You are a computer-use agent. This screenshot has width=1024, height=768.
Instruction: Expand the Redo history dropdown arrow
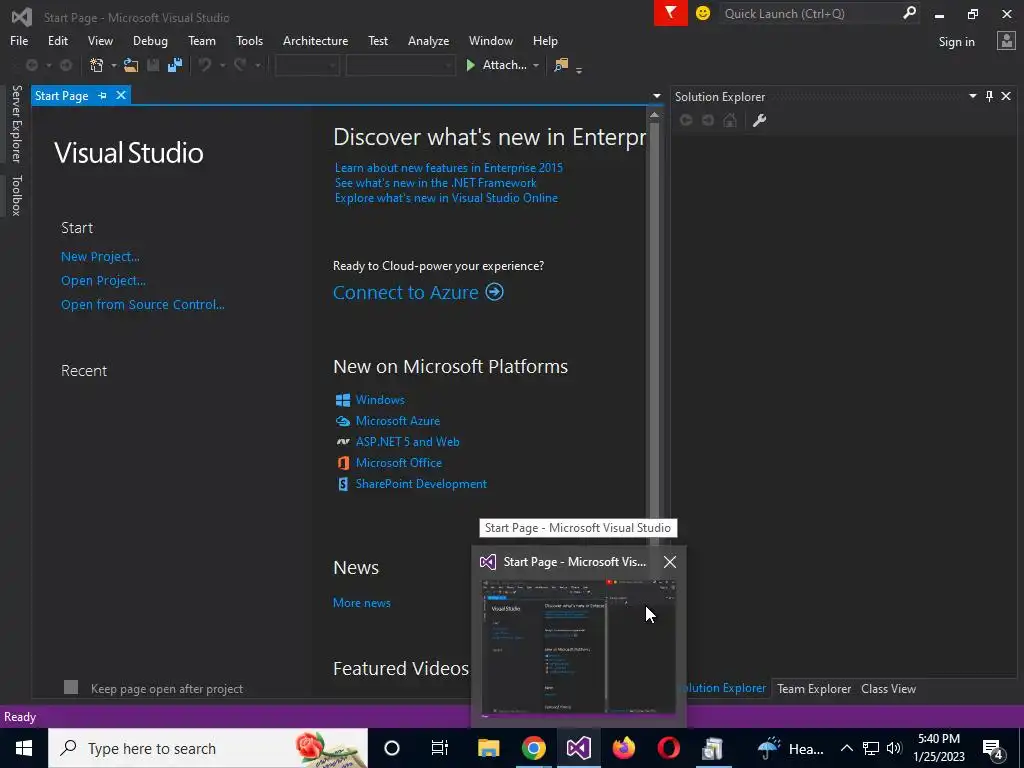pyautogui.click(x=257, y=65)
